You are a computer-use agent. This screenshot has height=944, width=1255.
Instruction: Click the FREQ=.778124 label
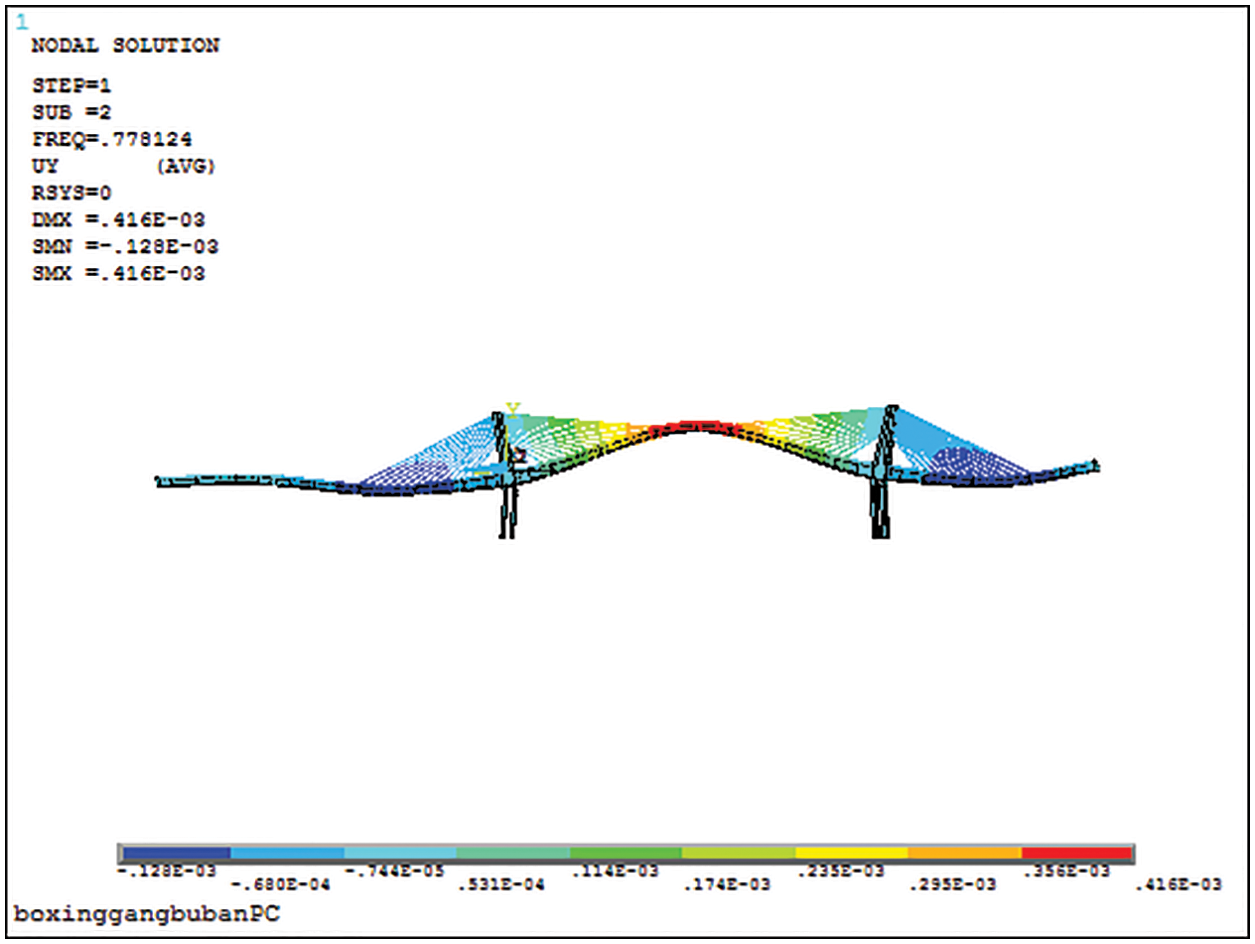[112, 139]
